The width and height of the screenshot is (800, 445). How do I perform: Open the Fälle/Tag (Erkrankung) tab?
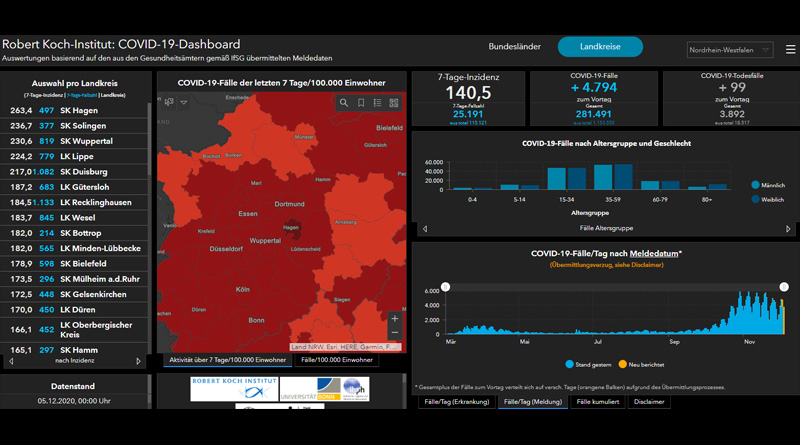click(x=457, y=402)
